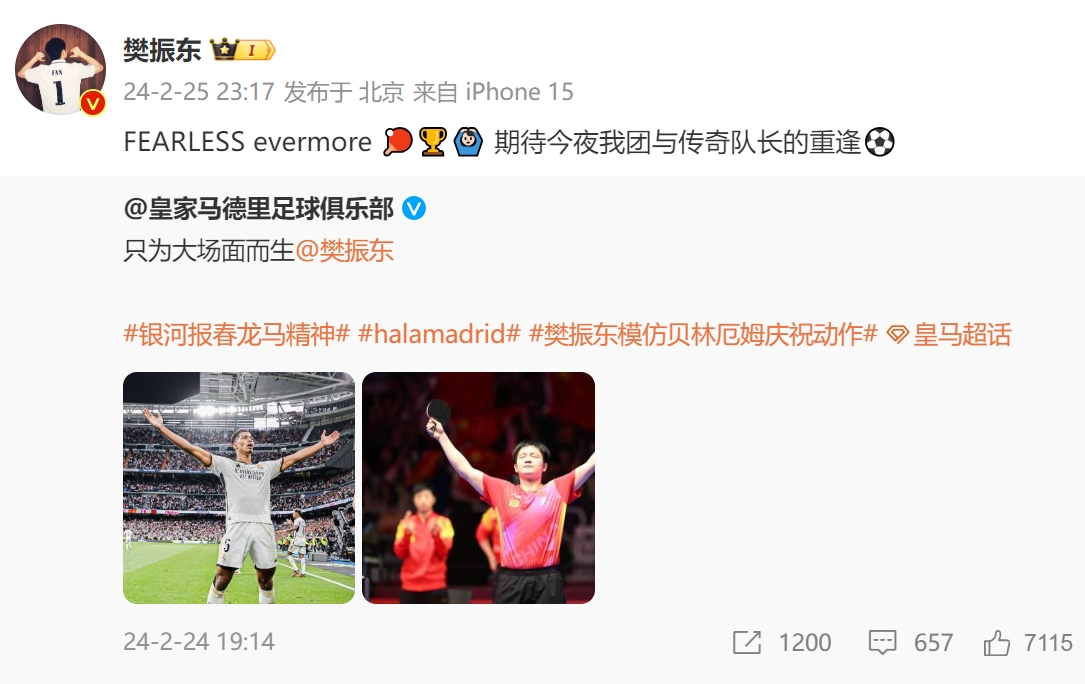Open @皇家马德里足球俱乐部 account link
1085x684 pixels.
(x=258, y=208)
